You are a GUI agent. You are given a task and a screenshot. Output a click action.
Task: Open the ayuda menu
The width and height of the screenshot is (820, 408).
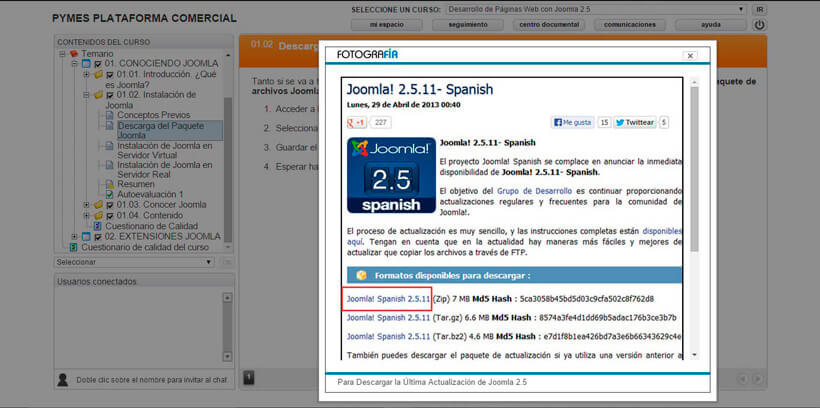[711, 25]
